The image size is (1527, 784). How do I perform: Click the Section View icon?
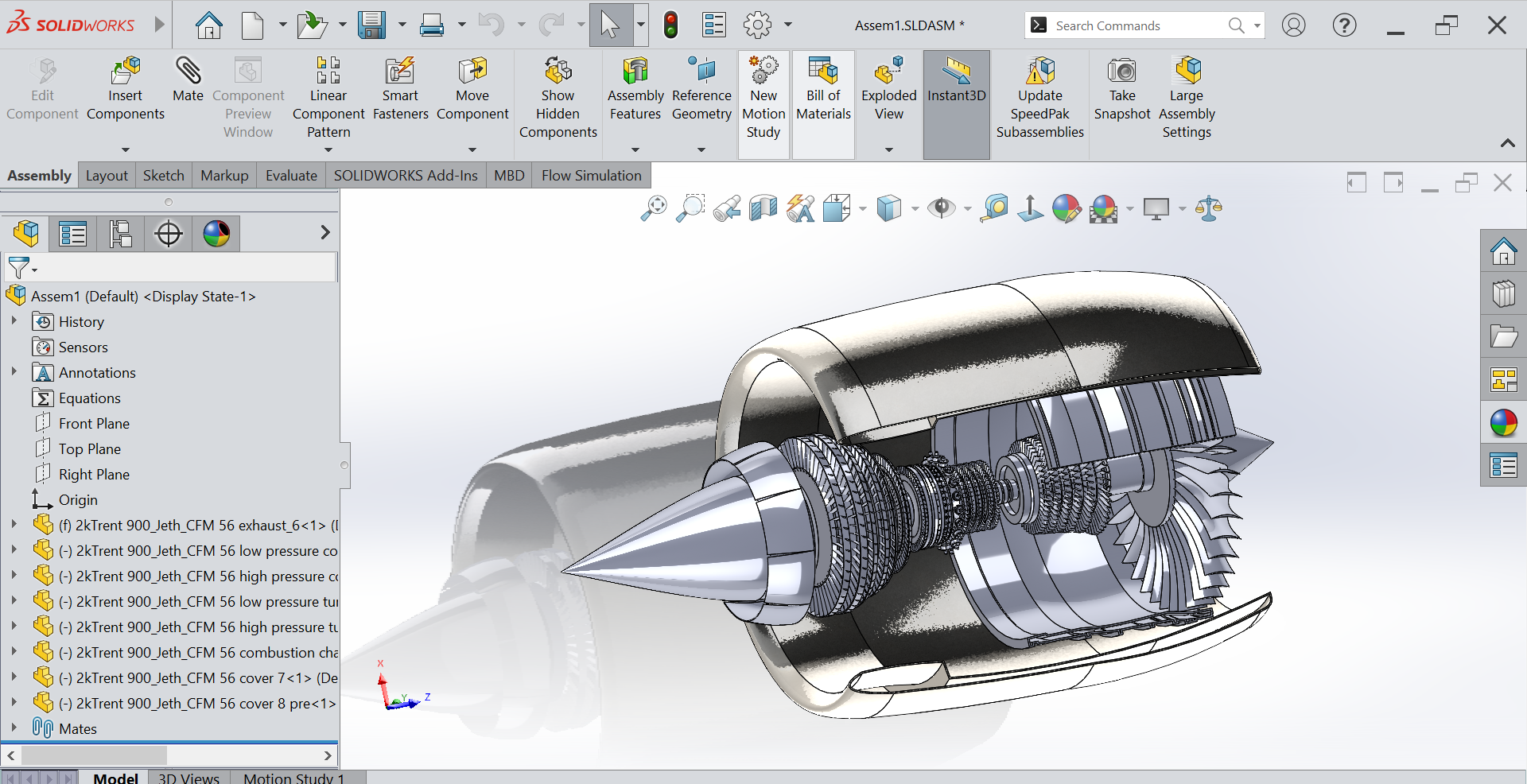[763, 208]
